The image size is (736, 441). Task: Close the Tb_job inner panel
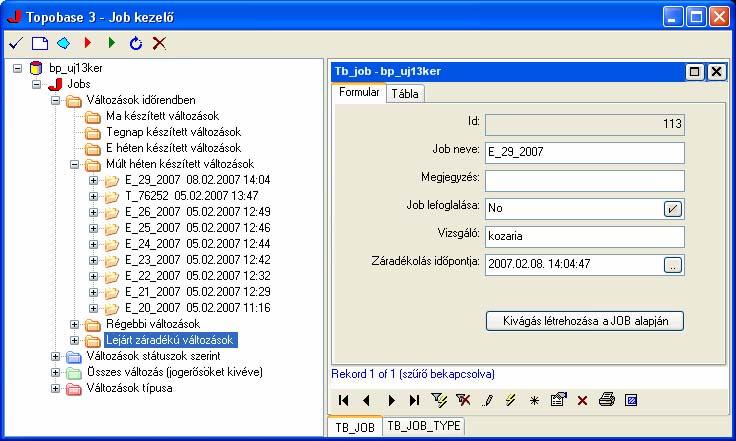coord(716,72)
